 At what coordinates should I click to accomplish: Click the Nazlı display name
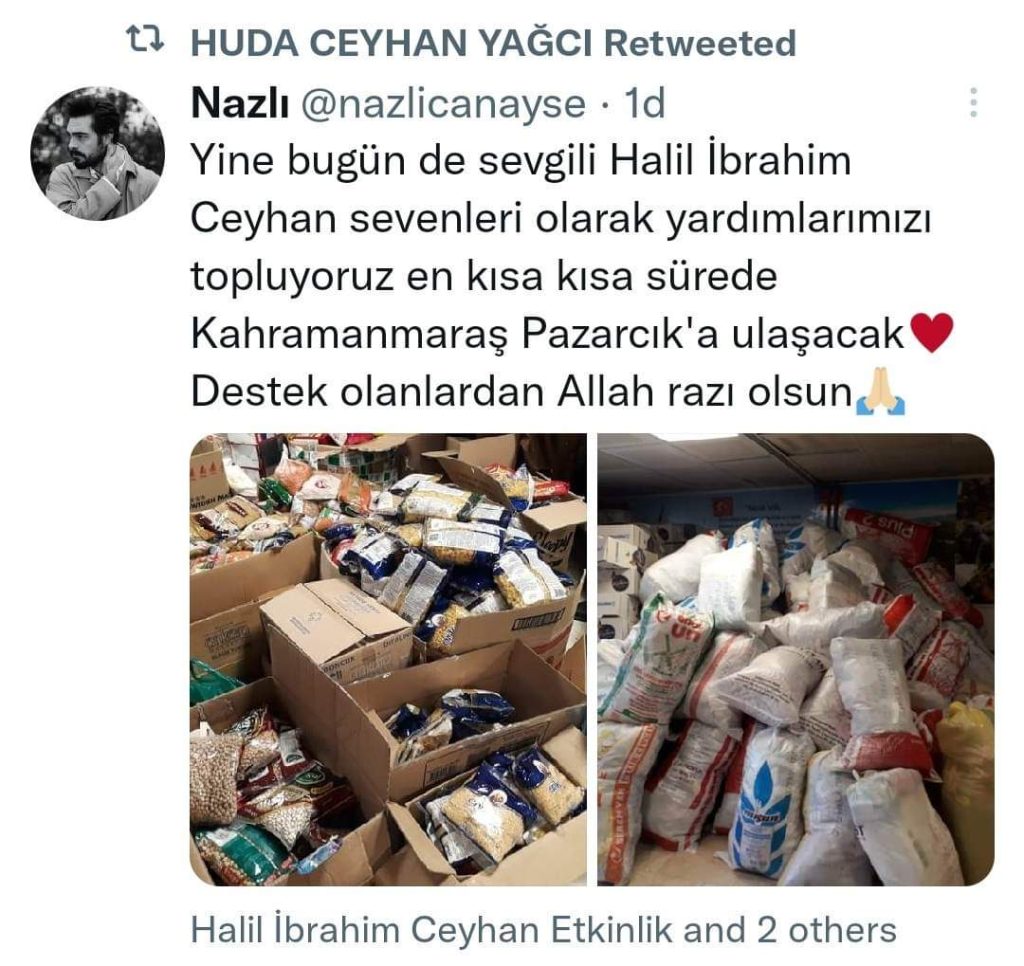(x=240, y=104)
